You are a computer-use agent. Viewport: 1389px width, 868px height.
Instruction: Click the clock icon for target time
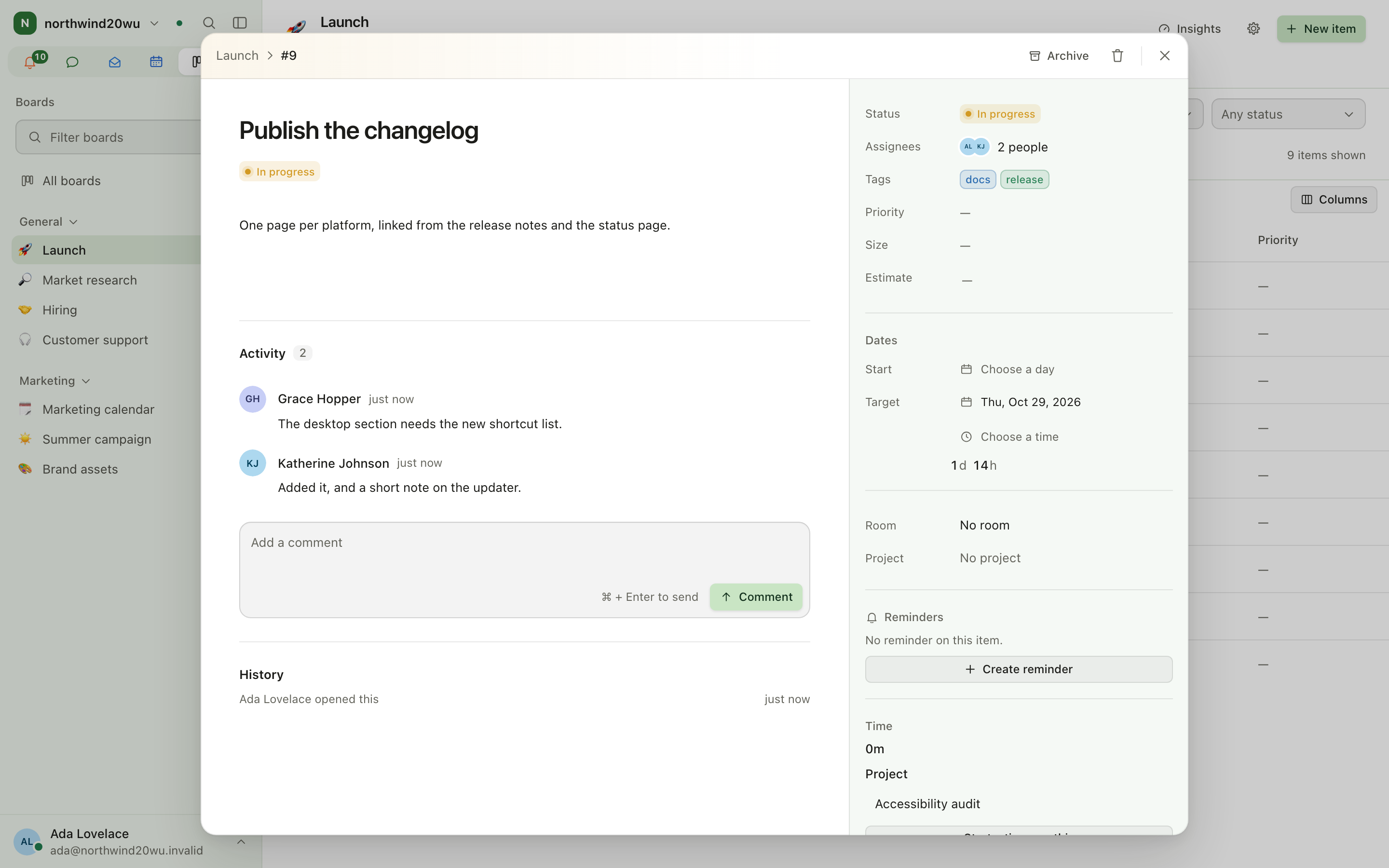[967, 437]
